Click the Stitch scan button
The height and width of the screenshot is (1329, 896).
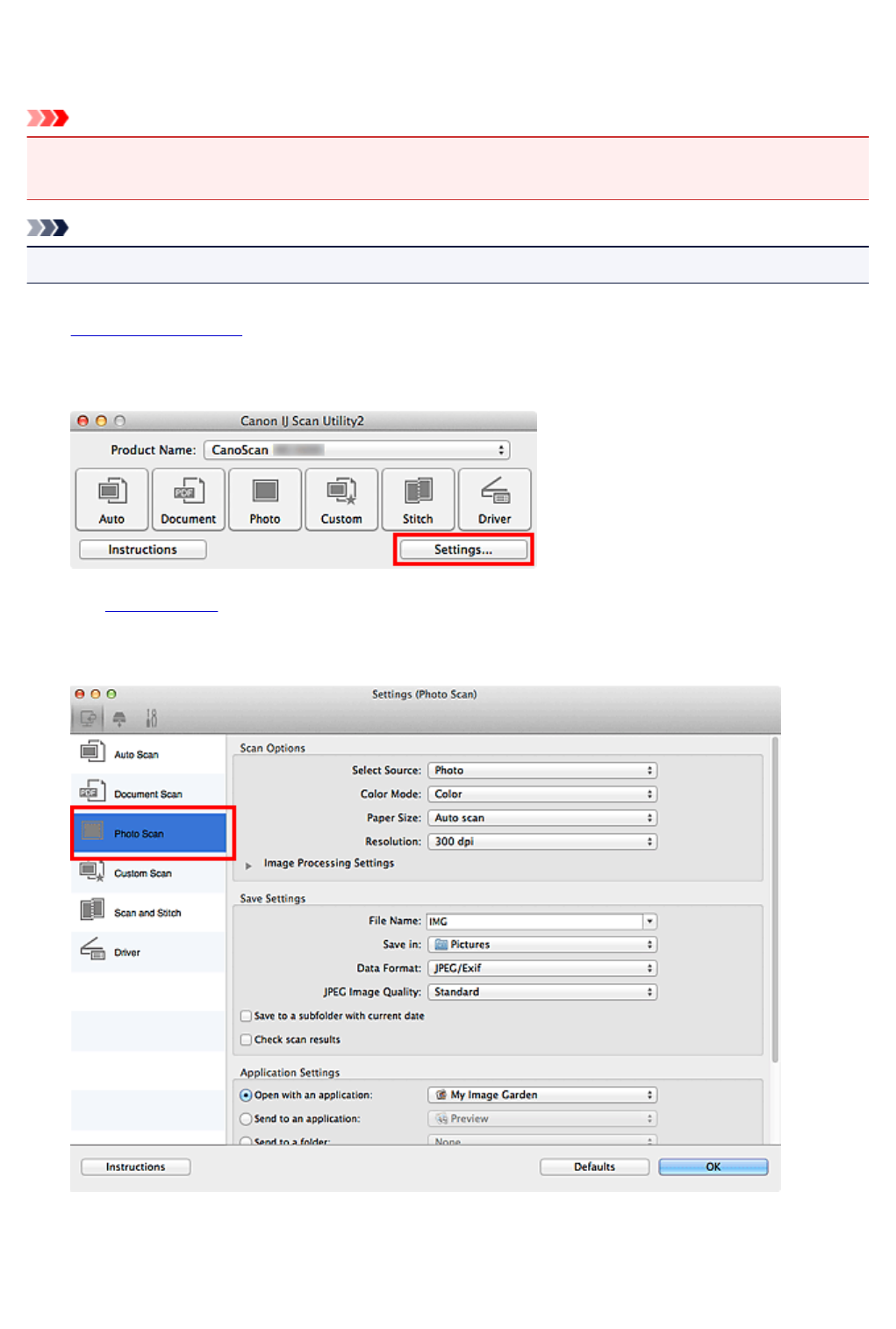(418, 499)
